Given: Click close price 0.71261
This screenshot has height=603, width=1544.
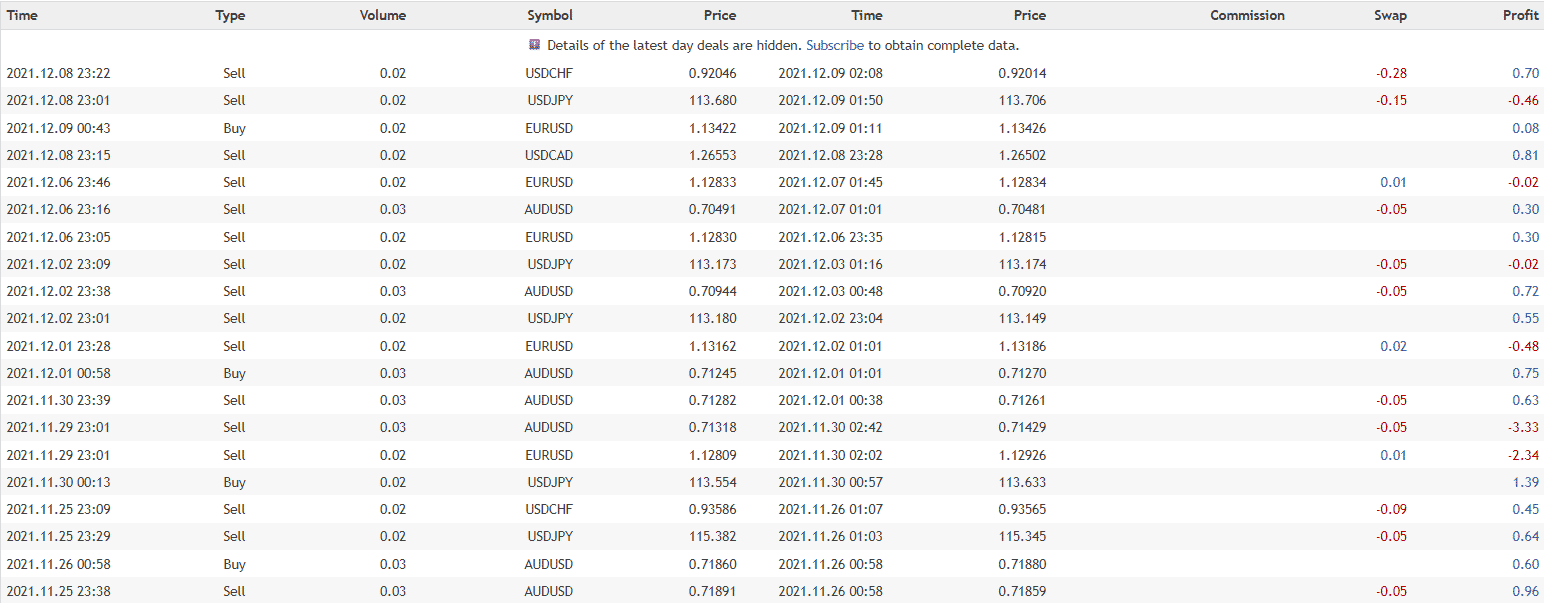Looking at the screenshot, I should pos(1022,400).
